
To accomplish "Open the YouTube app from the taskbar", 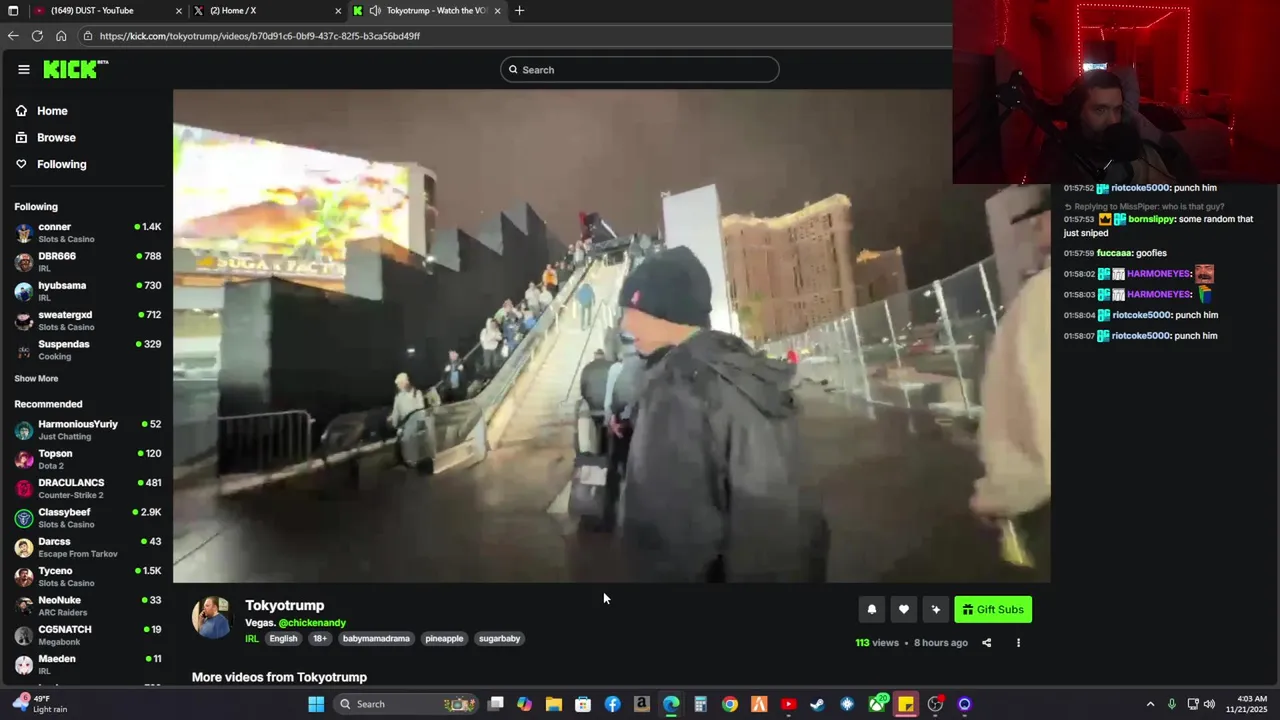I will 788,704.
